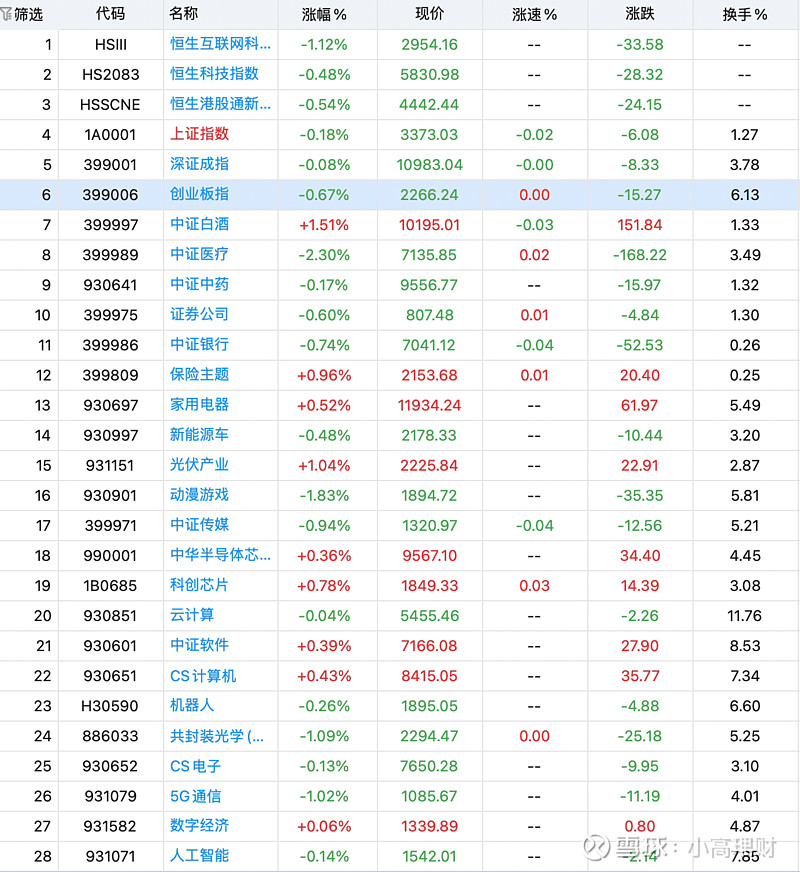Open 中华半导体芯... index link
The image size is (800, 872).
(x=220, y=554)
